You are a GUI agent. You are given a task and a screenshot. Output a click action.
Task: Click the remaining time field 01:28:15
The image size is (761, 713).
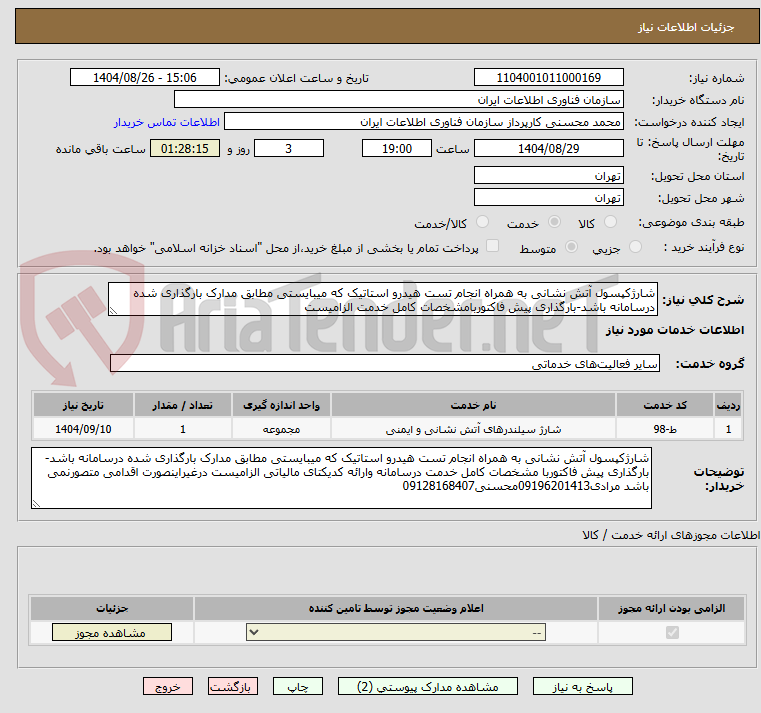[185, 149]
